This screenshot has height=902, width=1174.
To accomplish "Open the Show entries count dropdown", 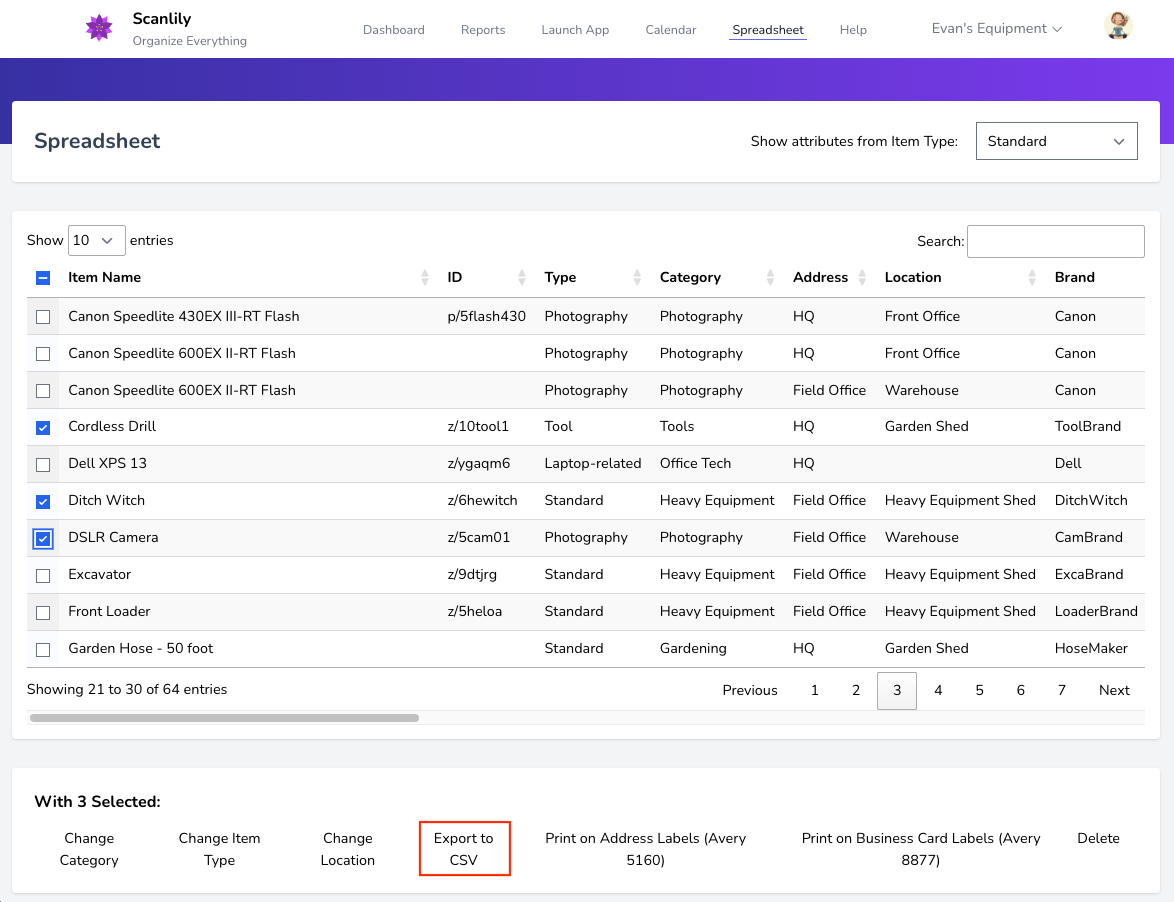I will click(96, 240).
